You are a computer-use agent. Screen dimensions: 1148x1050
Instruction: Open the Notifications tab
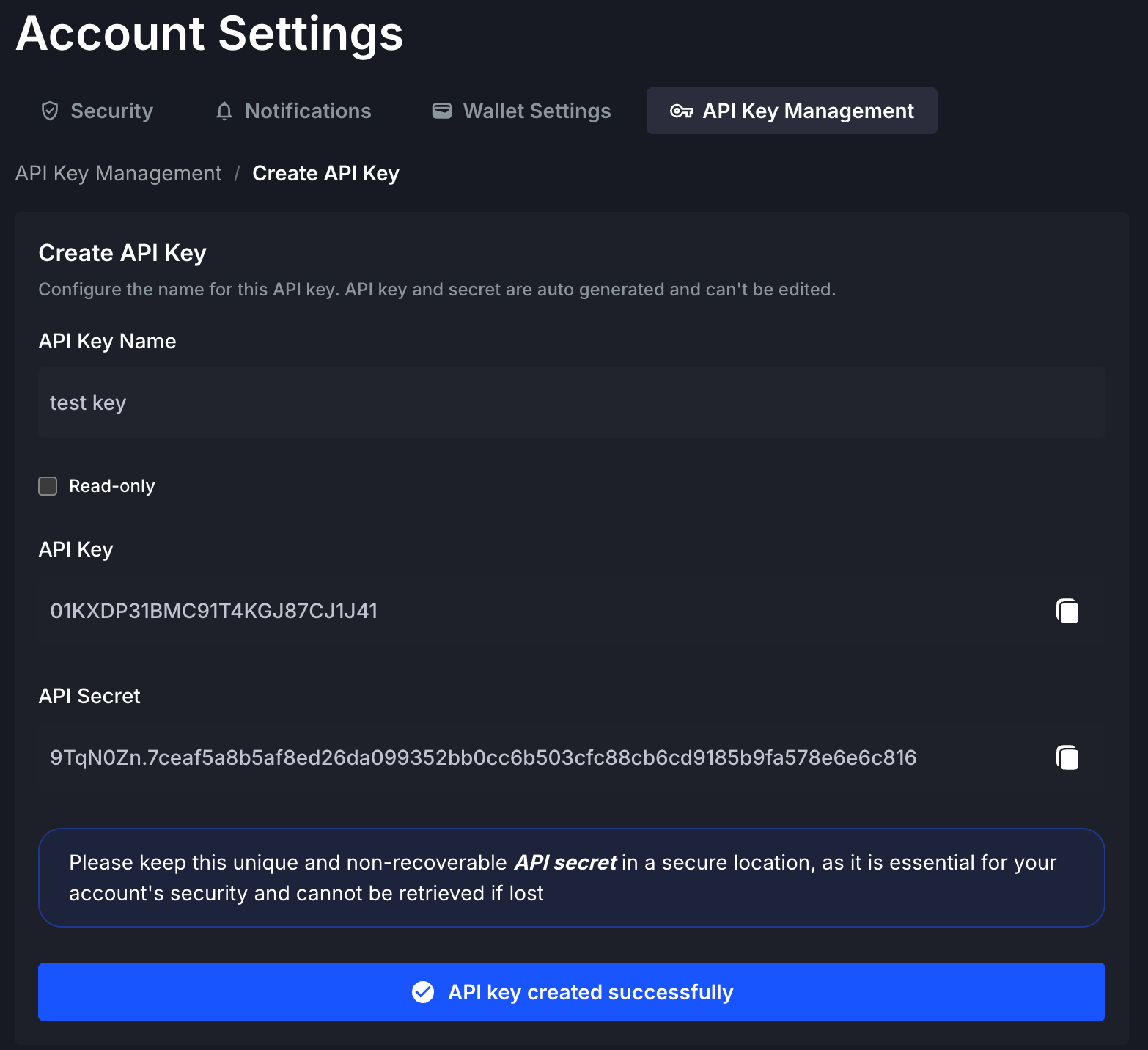coord(293,111)
